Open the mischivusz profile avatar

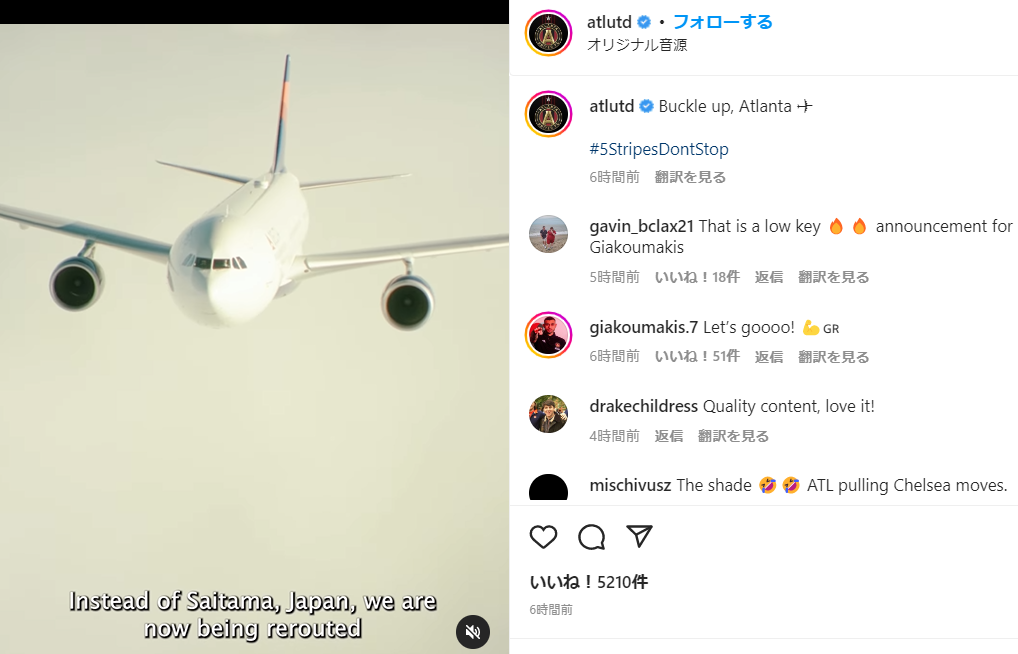549,488
